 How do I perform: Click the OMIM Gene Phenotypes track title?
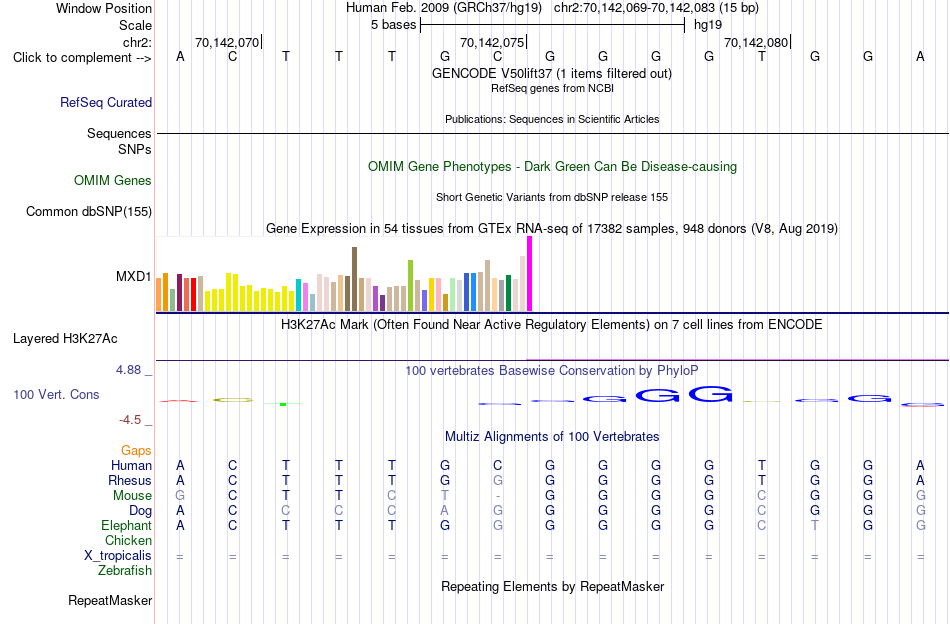(552, 167)
